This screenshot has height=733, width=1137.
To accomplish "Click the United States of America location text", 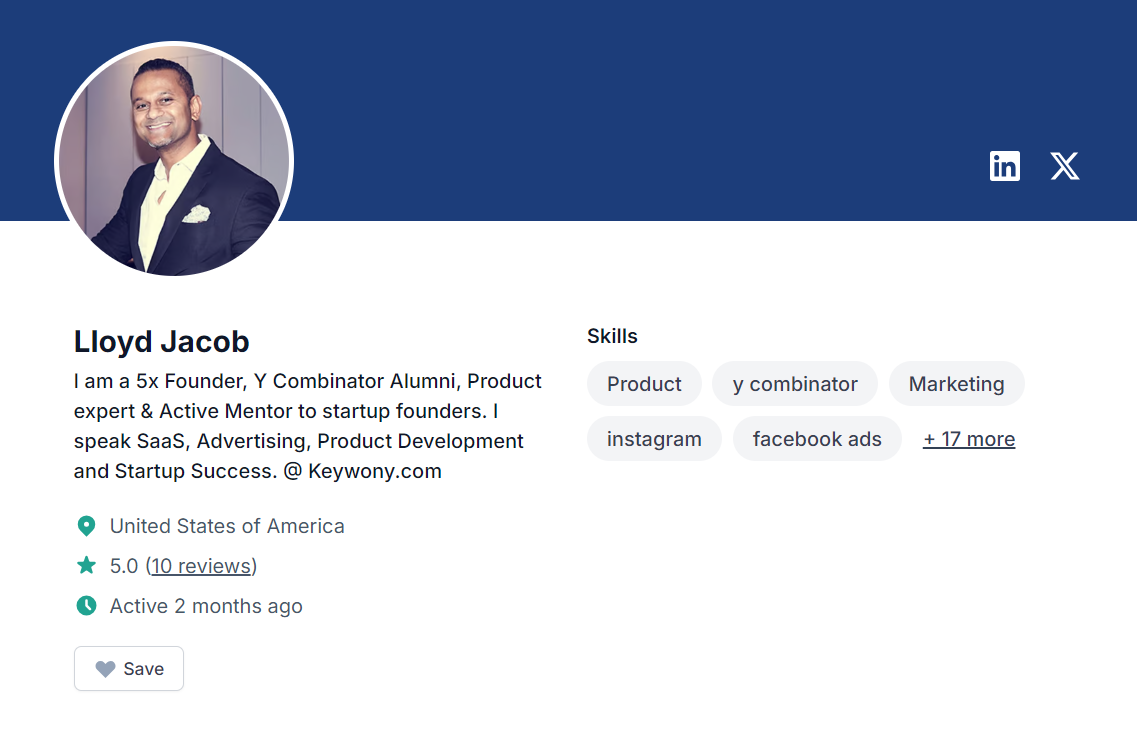I will pyautogui.click(x=227, y=526).
